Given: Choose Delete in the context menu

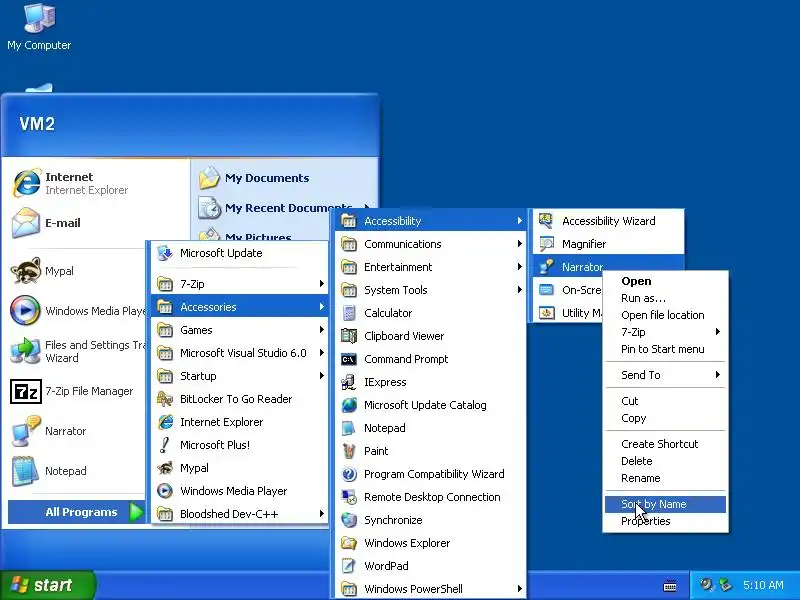Looking at the screenshot, I should point(665,461).
